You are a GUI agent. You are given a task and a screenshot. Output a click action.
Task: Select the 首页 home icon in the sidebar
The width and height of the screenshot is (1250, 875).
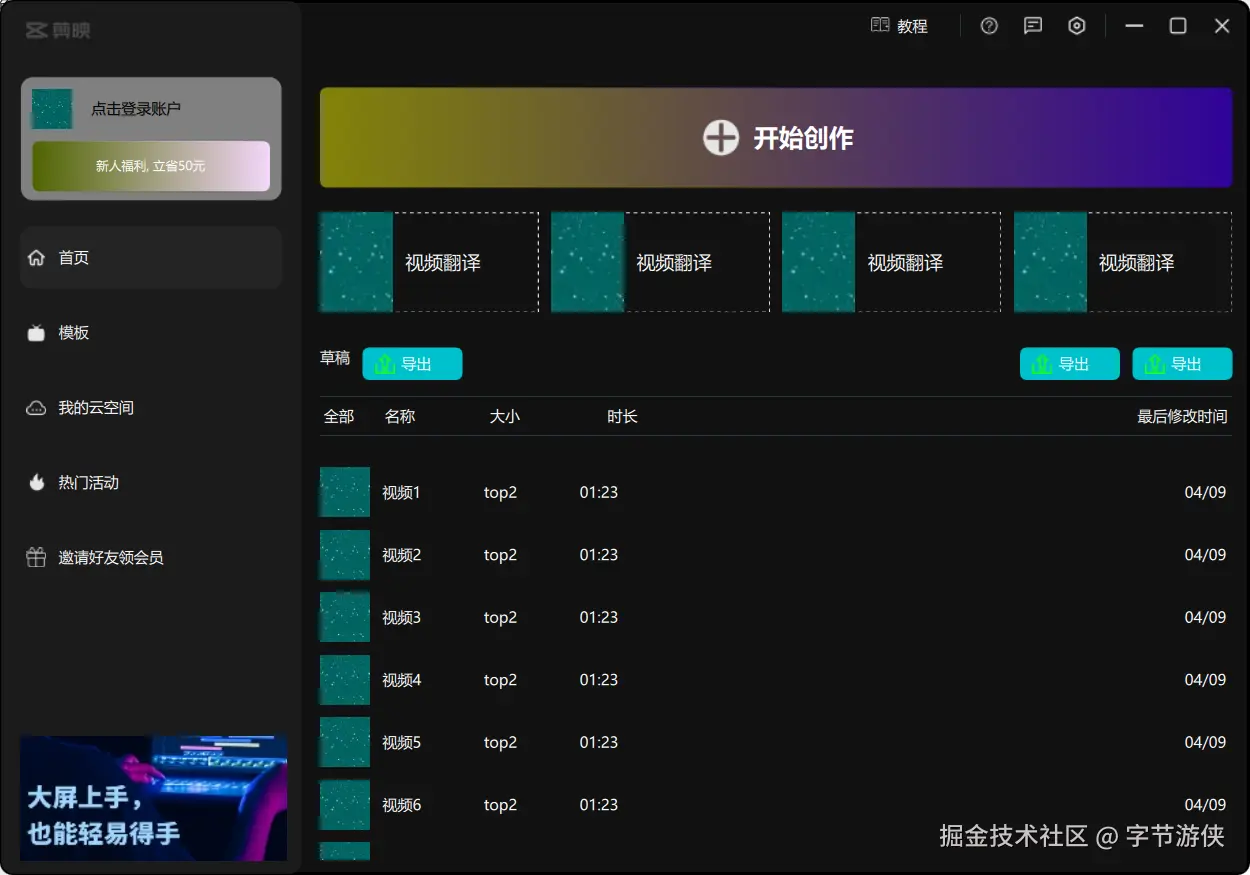click(x=38, y=257)
